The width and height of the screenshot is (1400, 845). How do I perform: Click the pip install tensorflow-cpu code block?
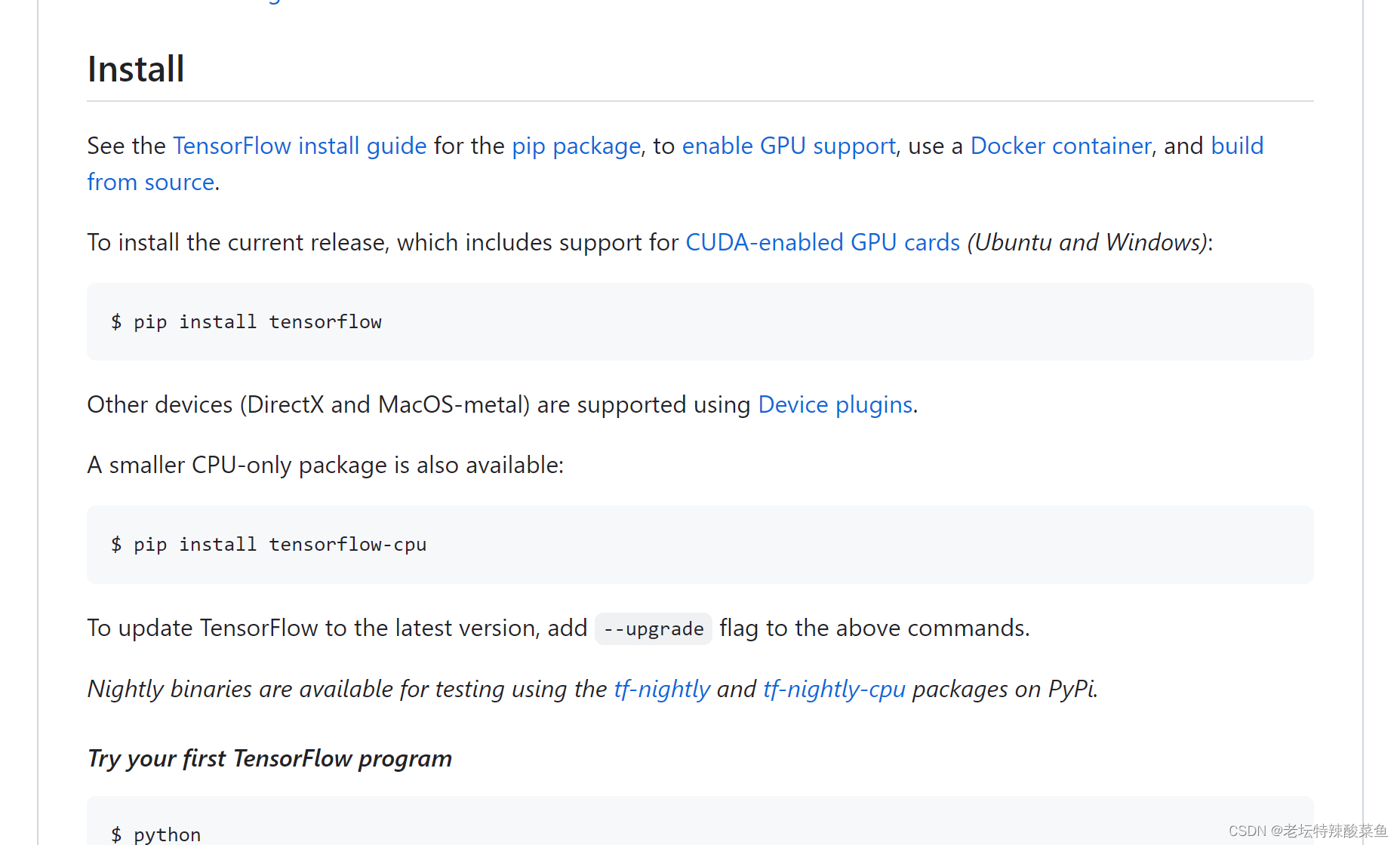pos(700,545)
